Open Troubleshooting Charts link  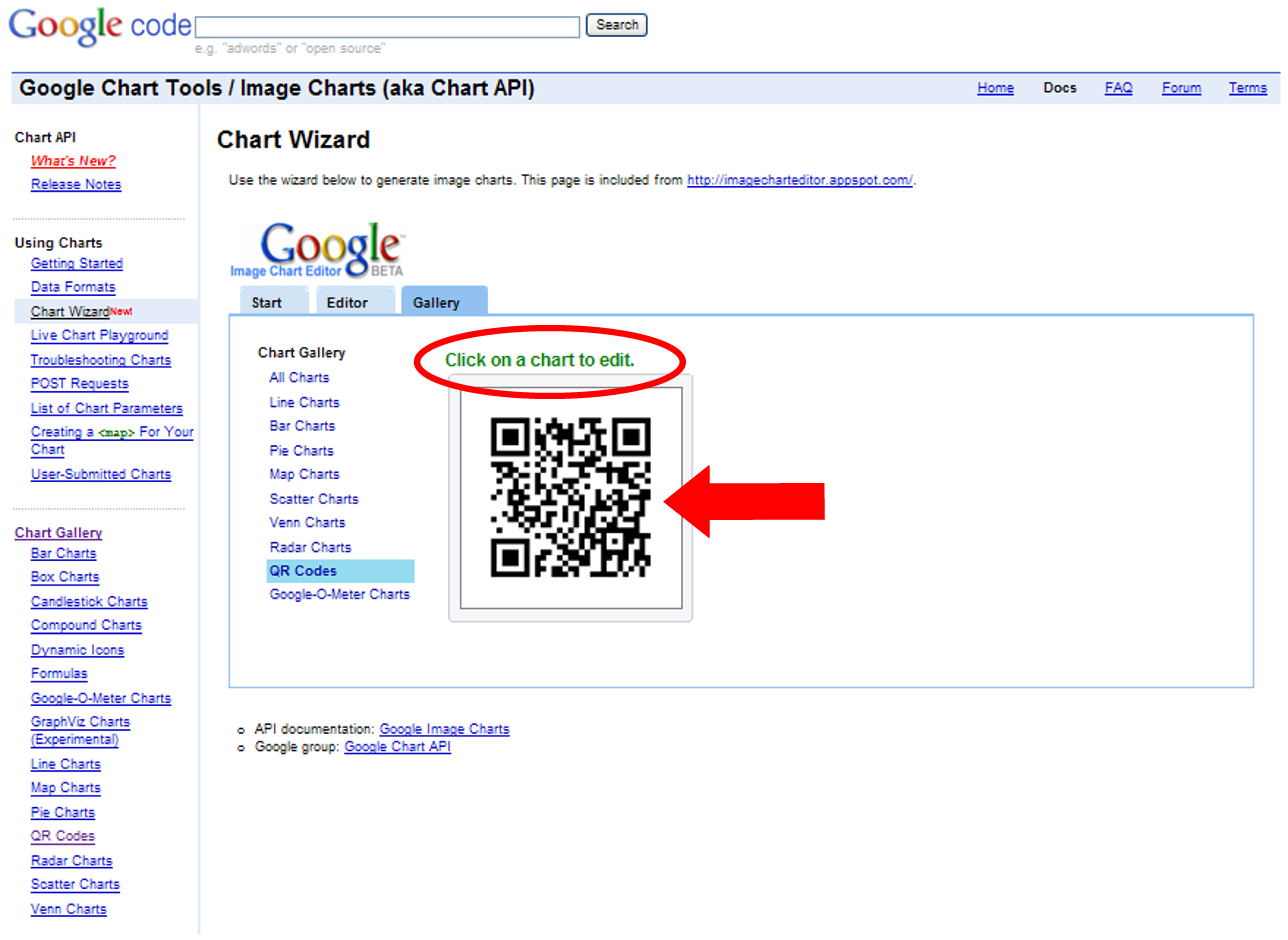(x=101, y=360)
